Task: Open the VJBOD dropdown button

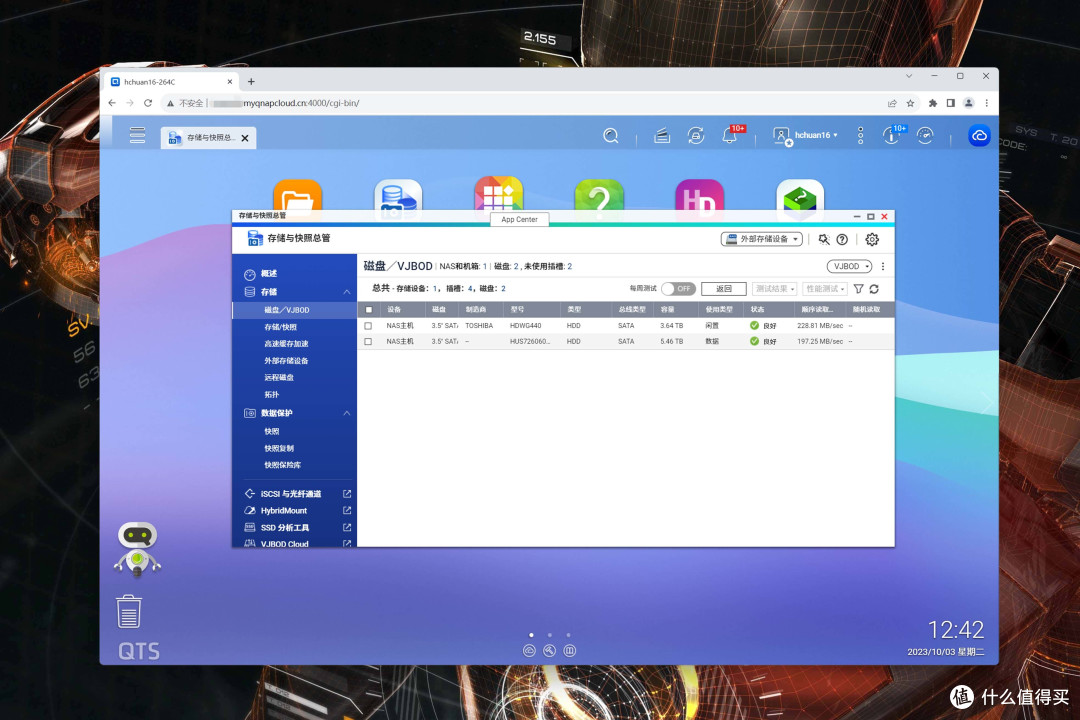Action: click(849, 266)
